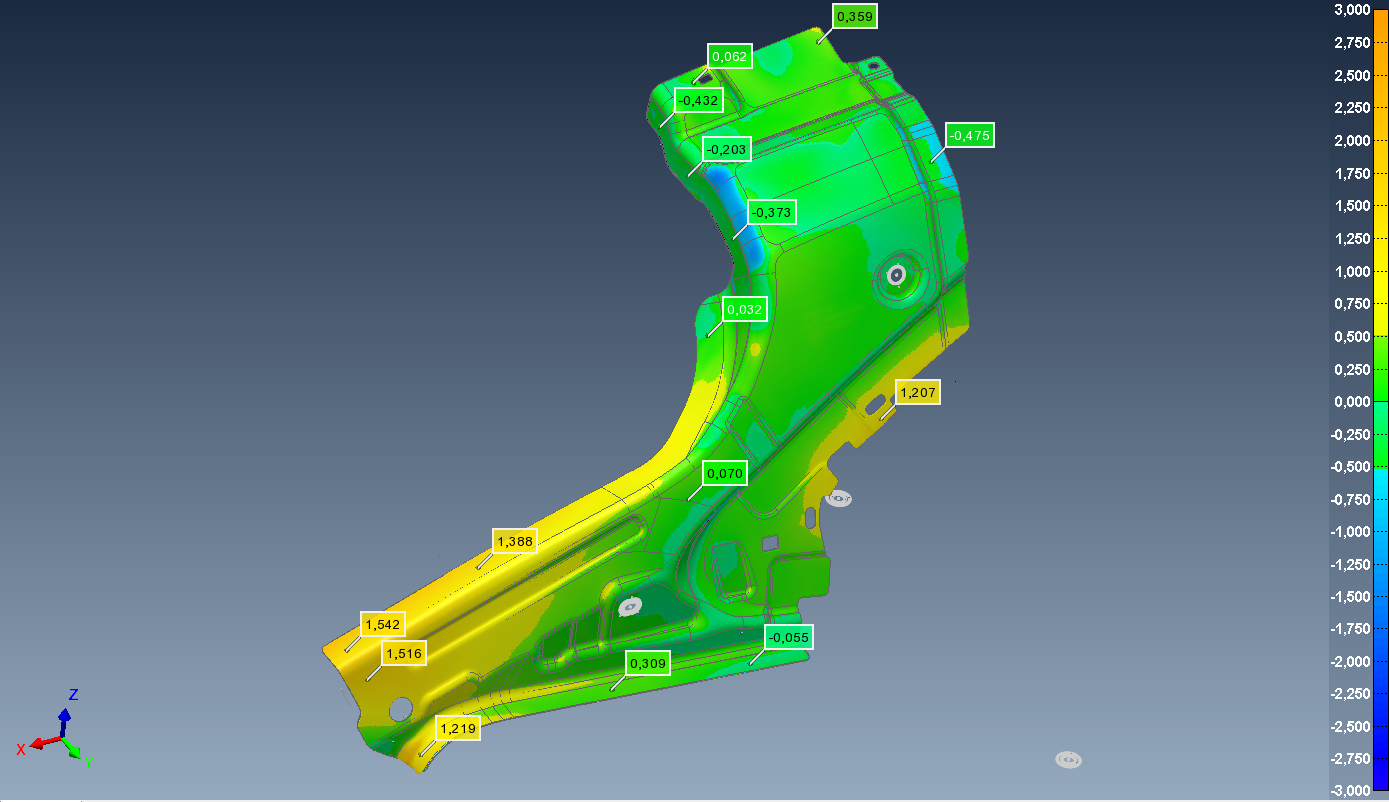
Task: Select the -0,475 annotation flag
Action: (x=969, y=135)
